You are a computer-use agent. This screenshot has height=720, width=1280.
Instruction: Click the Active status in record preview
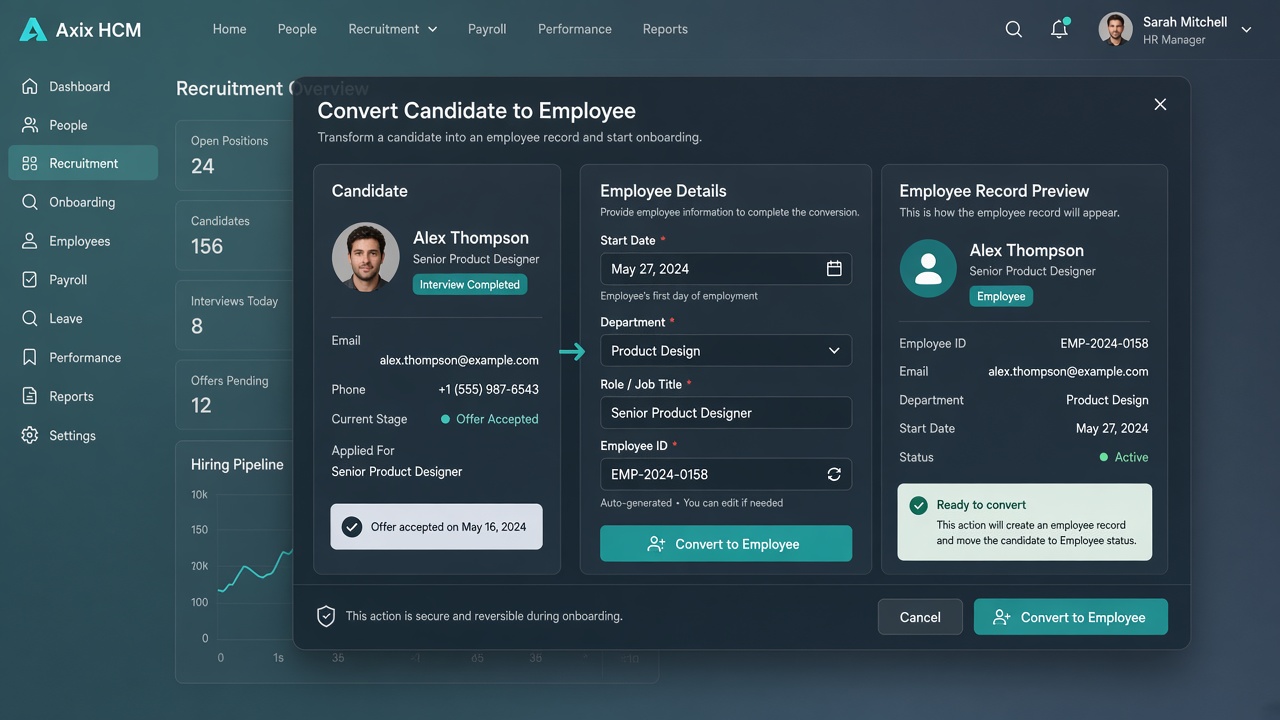click(1123, 457)
